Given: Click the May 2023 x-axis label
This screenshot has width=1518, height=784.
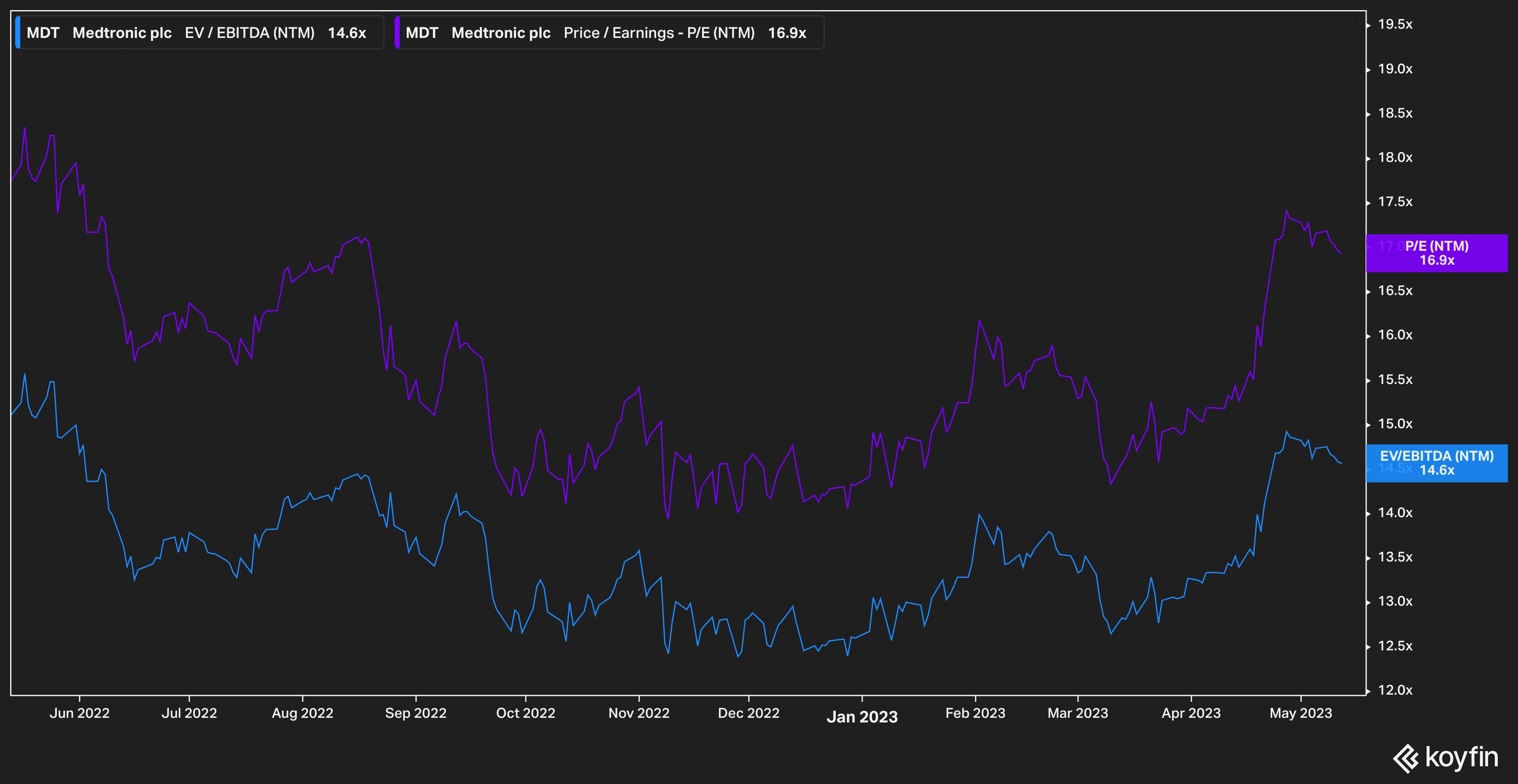Looking at the screenshot, I should 1300,713.
